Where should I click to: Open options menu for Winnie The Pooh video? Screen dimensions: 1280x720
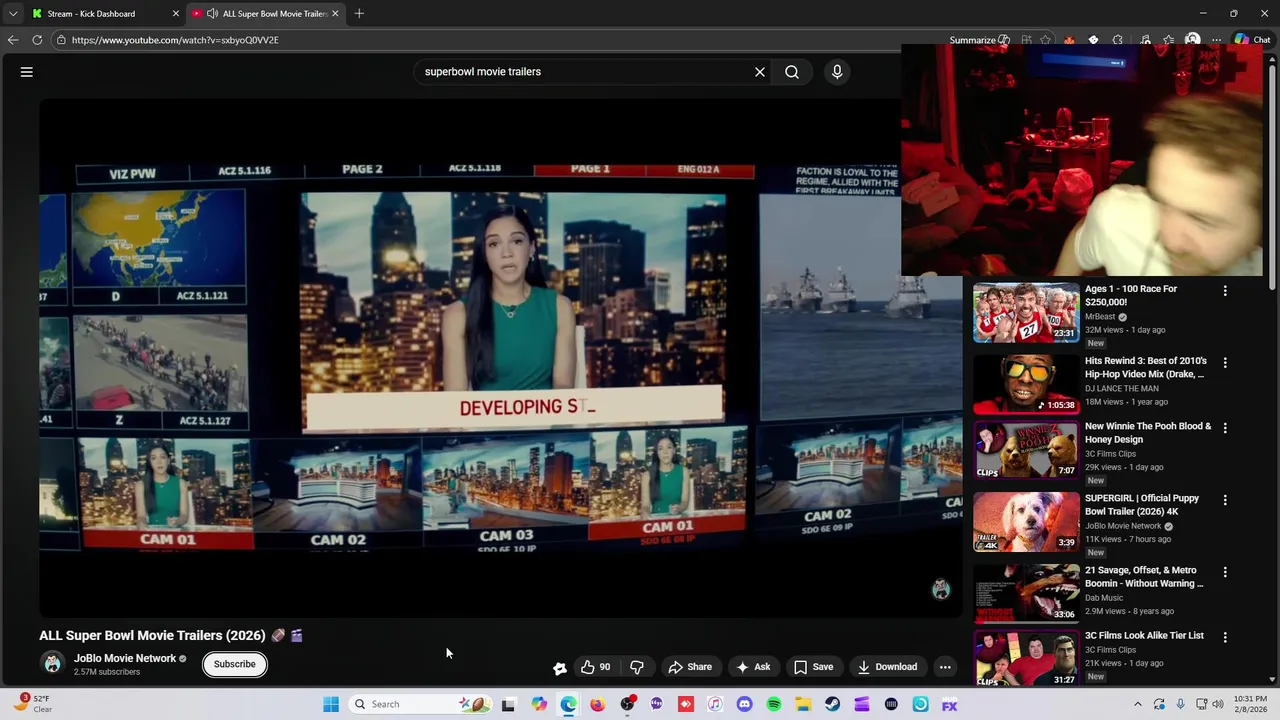tap(1225, 427)
